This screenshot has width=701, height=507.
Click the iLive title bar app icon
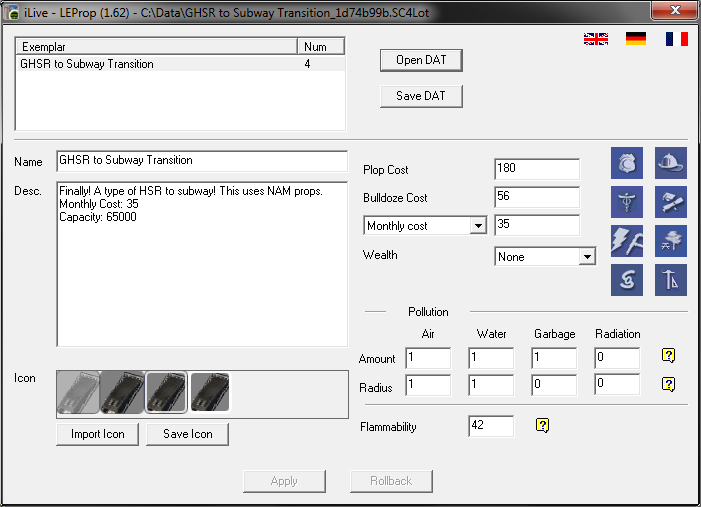point(13,13)
